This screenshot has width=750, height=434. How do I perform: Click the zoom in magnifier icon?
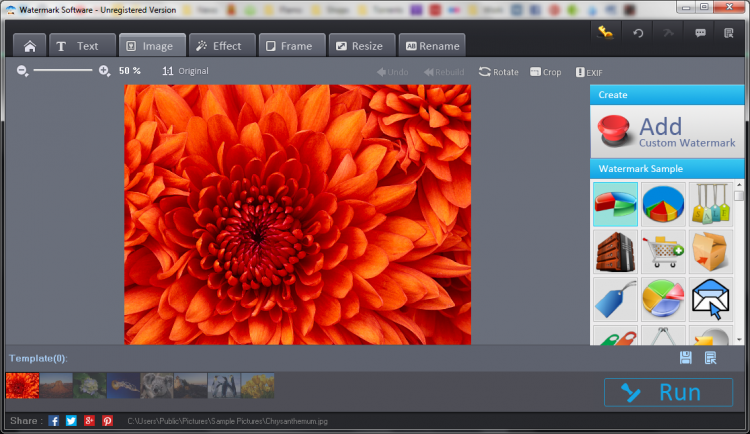pos(105,71)
